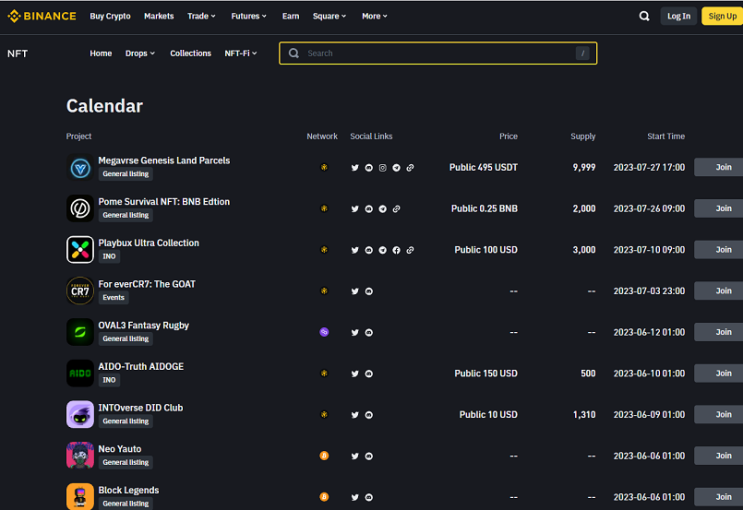Click the Log In button
743x510 pixels.
click(679, 16)
